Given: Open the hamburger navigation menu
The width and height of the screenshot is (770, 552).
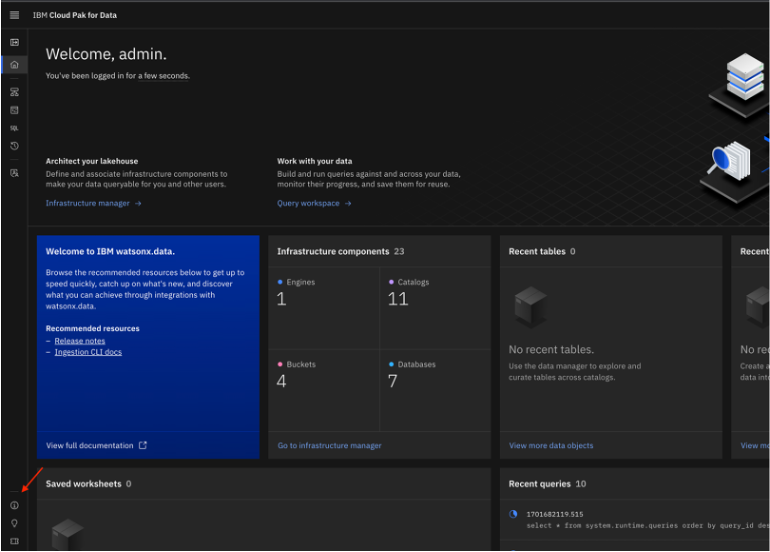Looking at the screenshot, I should coord(14,15).
